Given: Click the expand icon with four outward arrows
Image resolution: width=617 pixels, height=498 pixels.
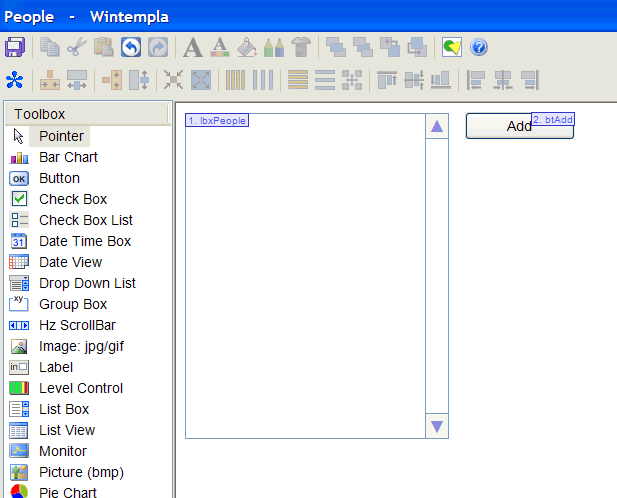Looking at the screenshot, I should 201,80.
